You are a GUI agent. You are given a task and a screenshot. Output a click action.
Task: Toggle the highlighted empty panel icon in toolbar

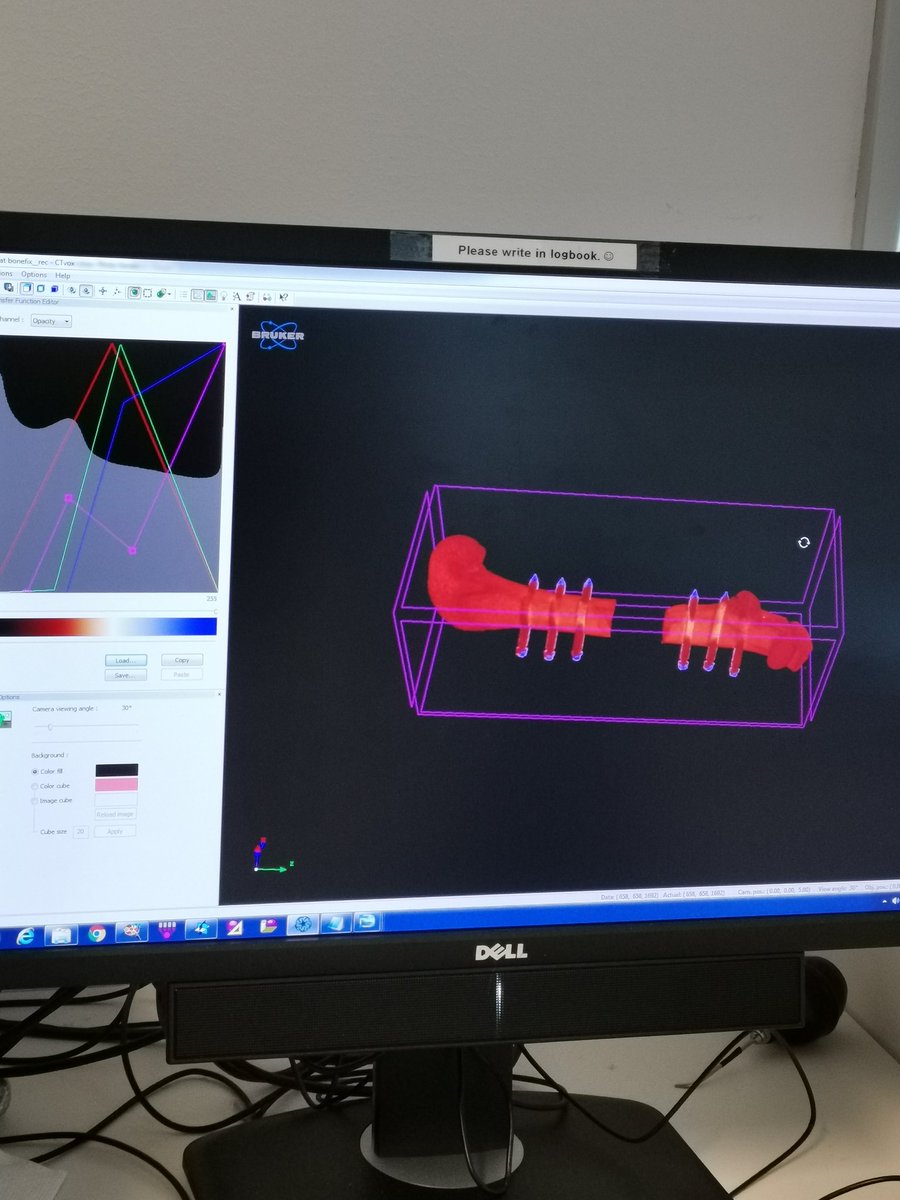(x=197, y=295)
